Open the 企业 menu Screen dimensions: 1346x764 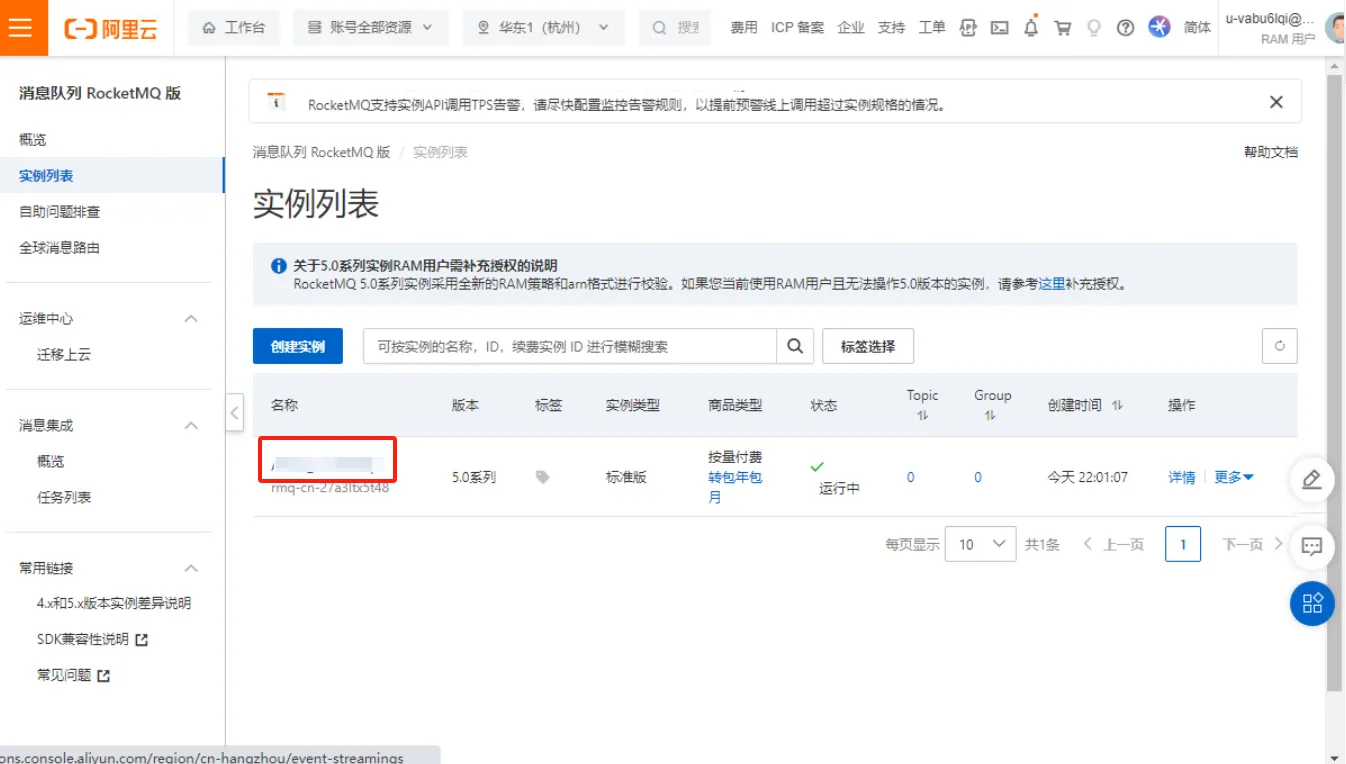click(851, 28)
